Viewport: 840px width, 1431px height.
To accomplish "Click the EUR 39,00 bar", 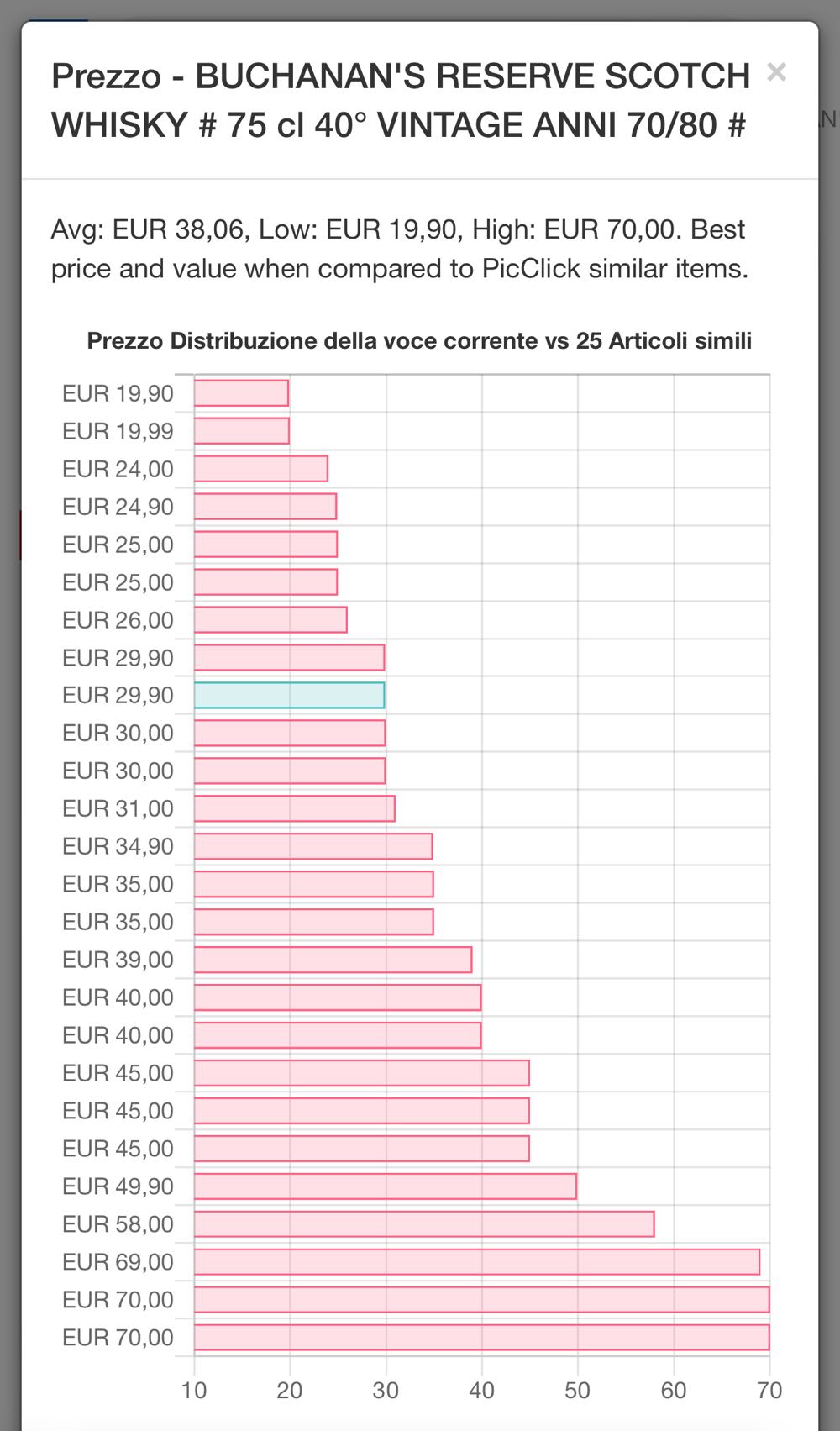I will 333,960.
